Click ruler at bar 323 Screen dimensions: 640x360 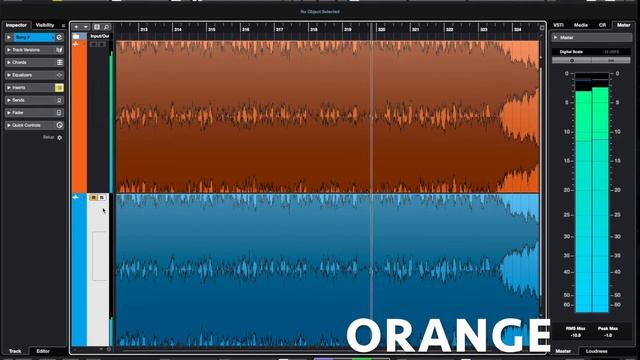(483, 29)
